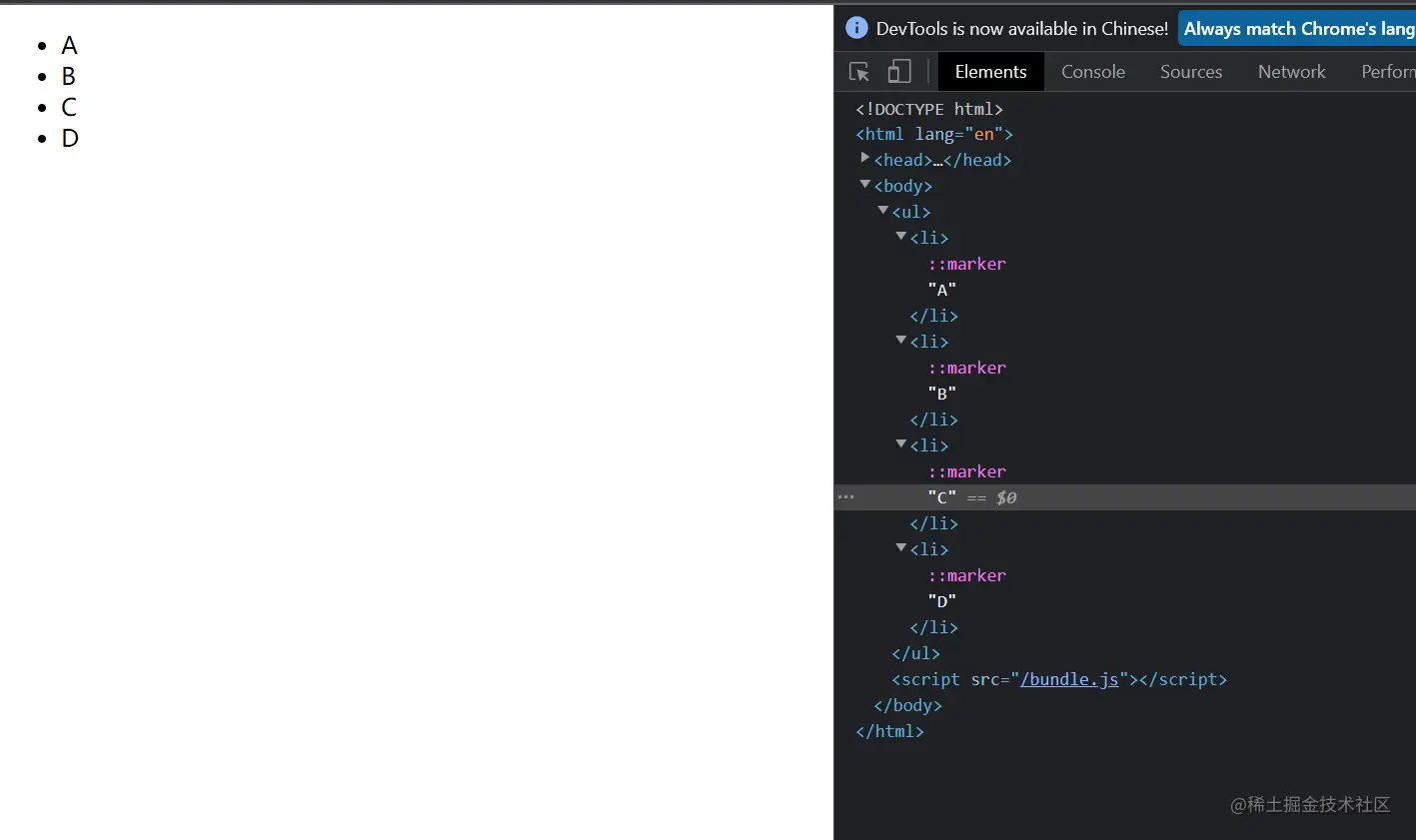Expand the collapsed head element

click(x=865, y=158)
